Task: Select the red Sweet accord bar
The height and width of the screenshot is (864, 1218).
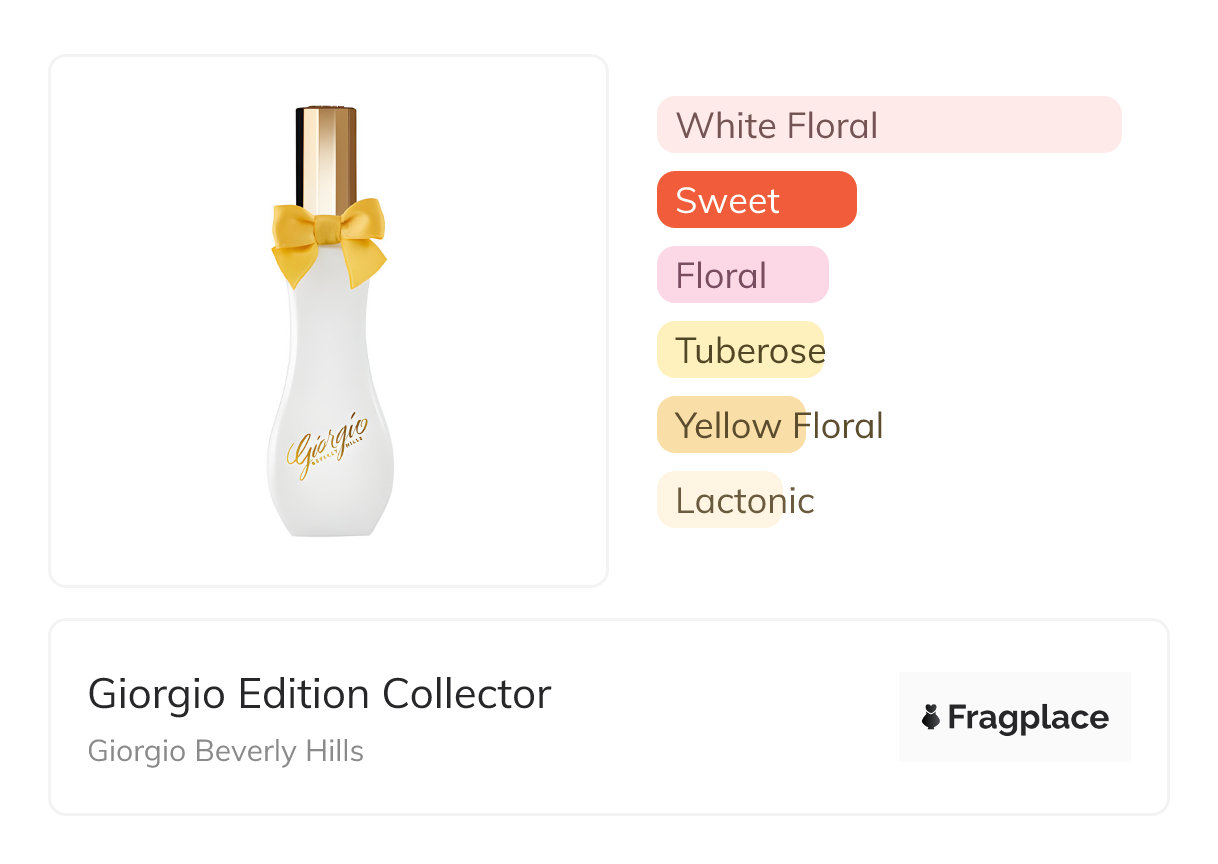Action: pyautogui.click(x=756, y=200)
